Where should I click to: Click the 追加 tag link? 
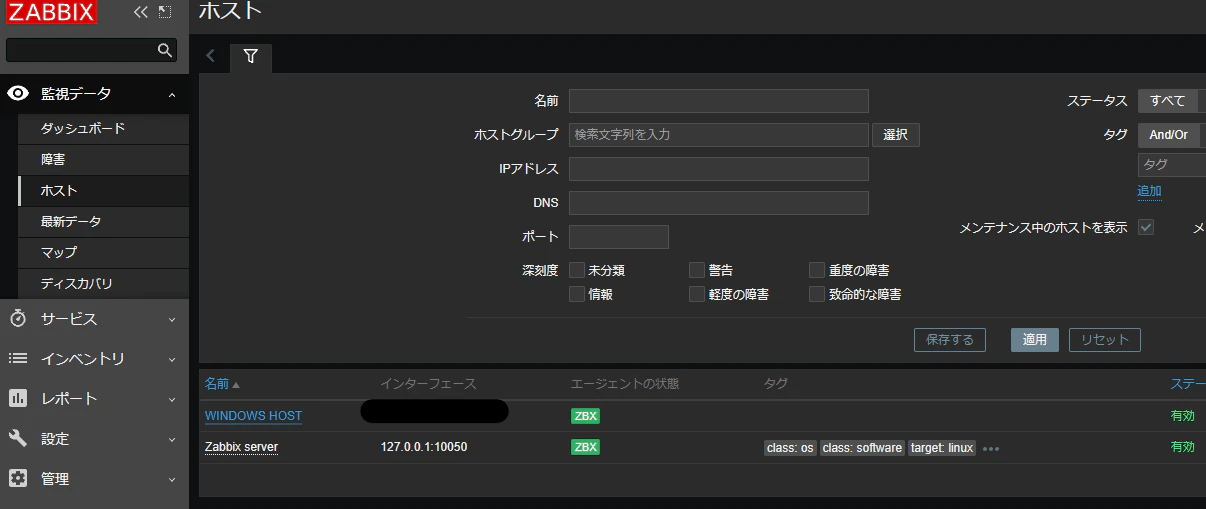1149,191
